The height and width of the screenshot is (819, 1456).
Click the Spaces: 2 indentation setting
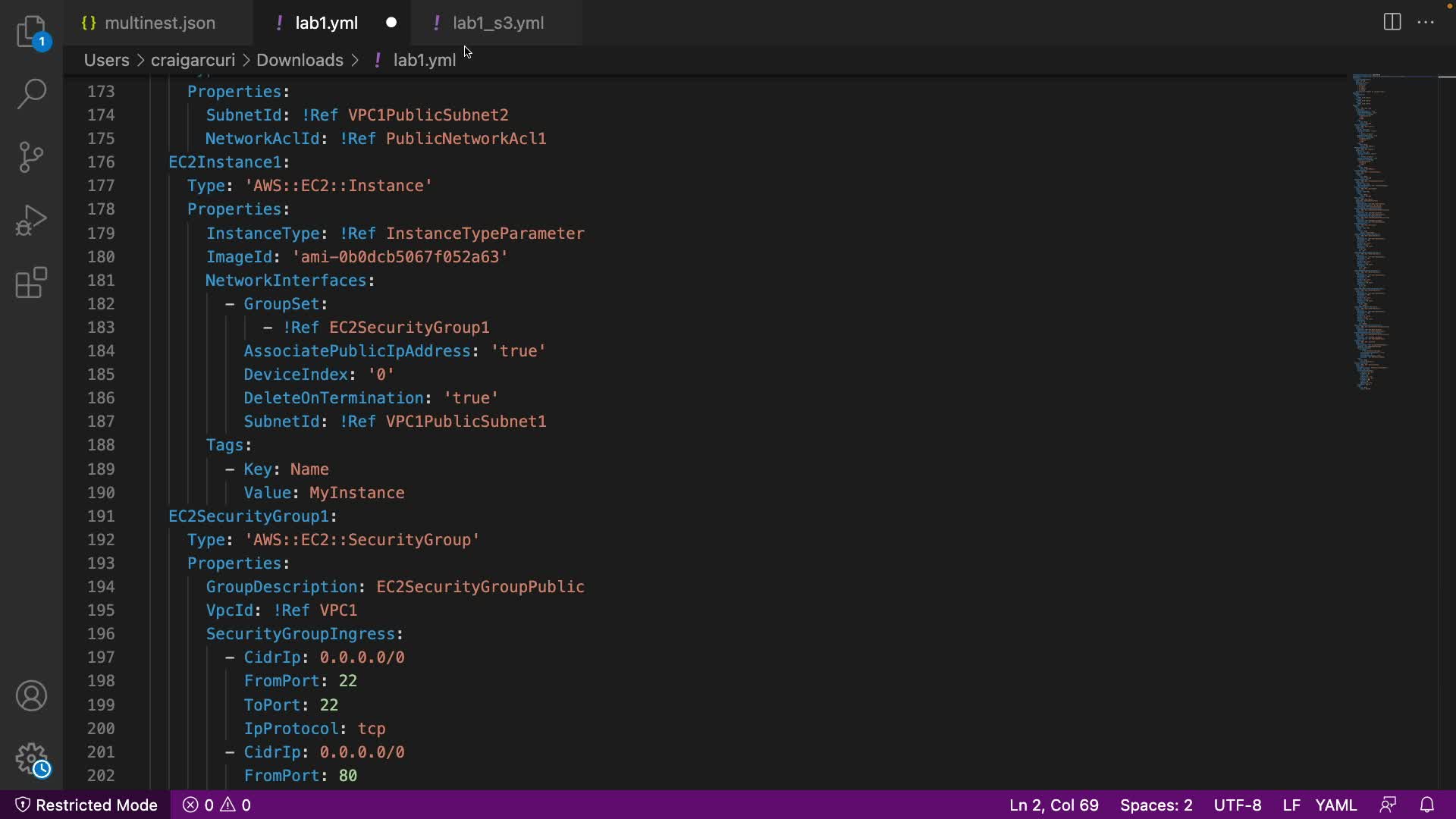click(1156, 805)
